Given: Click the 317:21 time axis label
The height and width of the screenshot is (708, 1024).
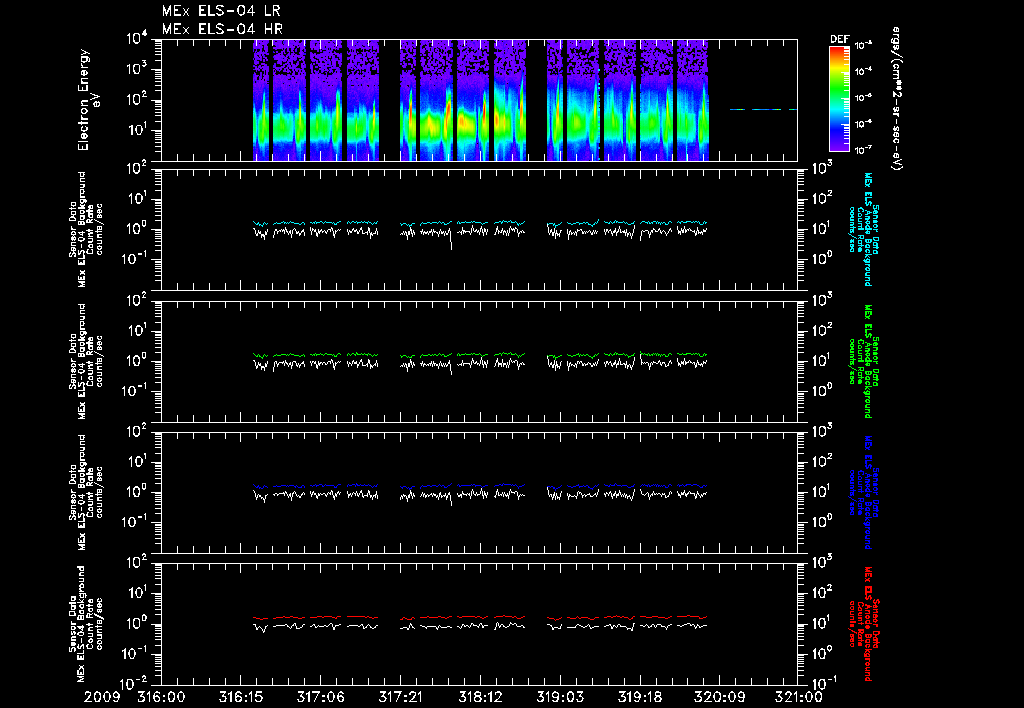Looking at the screenshot, I should click(x=400, y=697).
